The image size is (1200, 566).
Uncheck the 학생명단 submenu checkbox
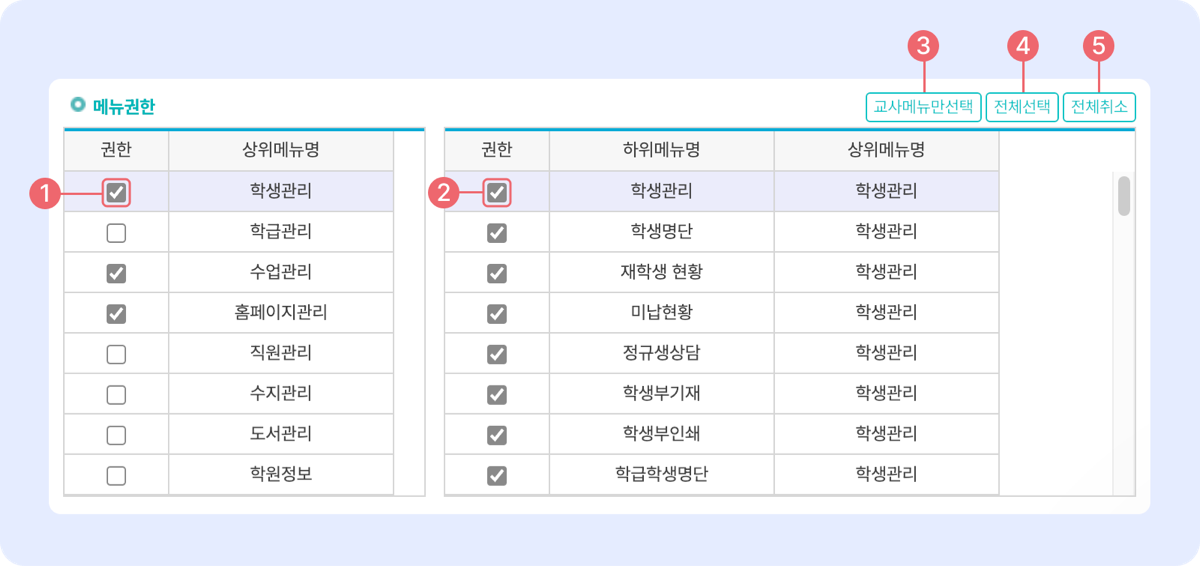[496, 233]
